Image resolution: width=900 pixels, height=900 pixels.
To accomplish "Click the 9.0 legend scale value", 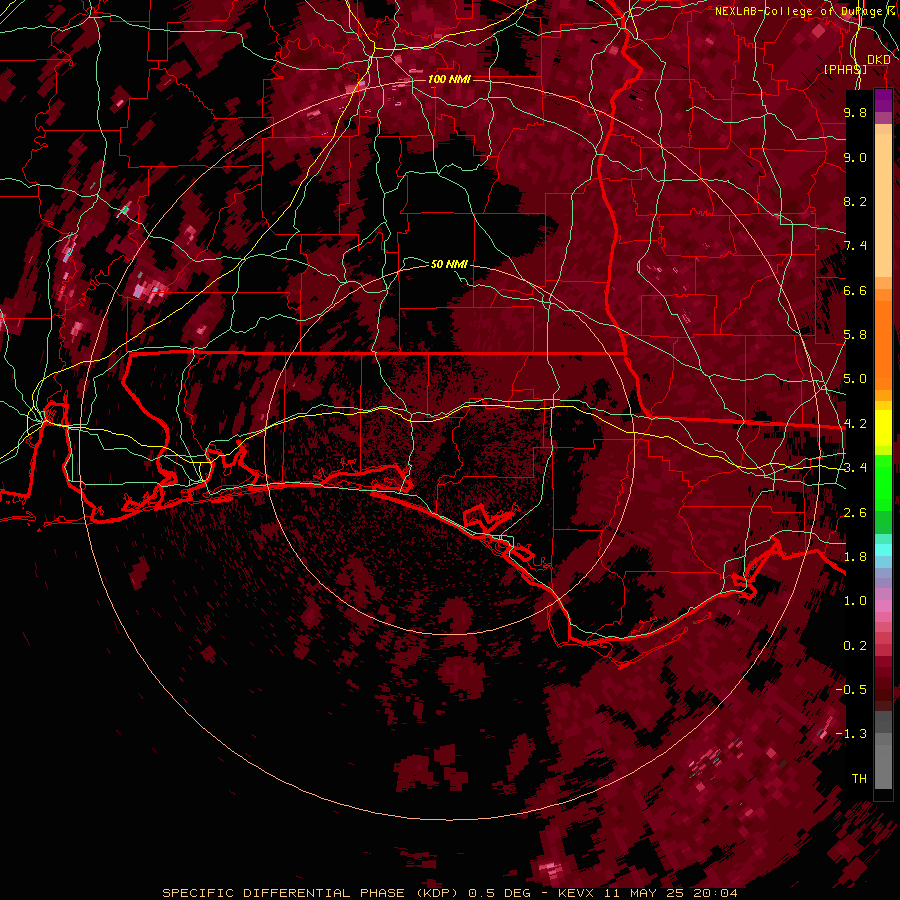I will [855, 157].
